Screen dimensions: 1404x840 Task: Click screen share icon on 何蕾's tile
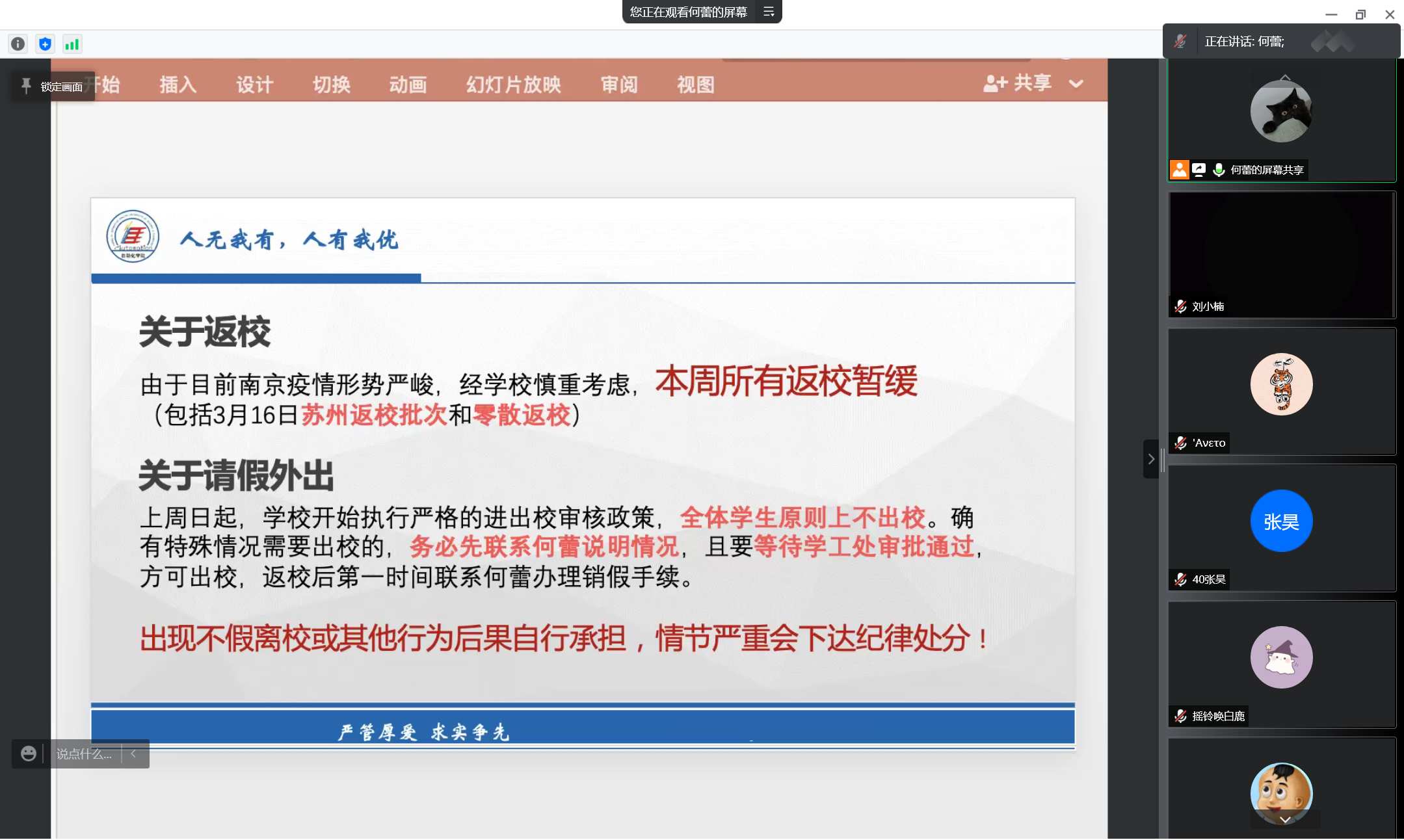click(1199, 170)
